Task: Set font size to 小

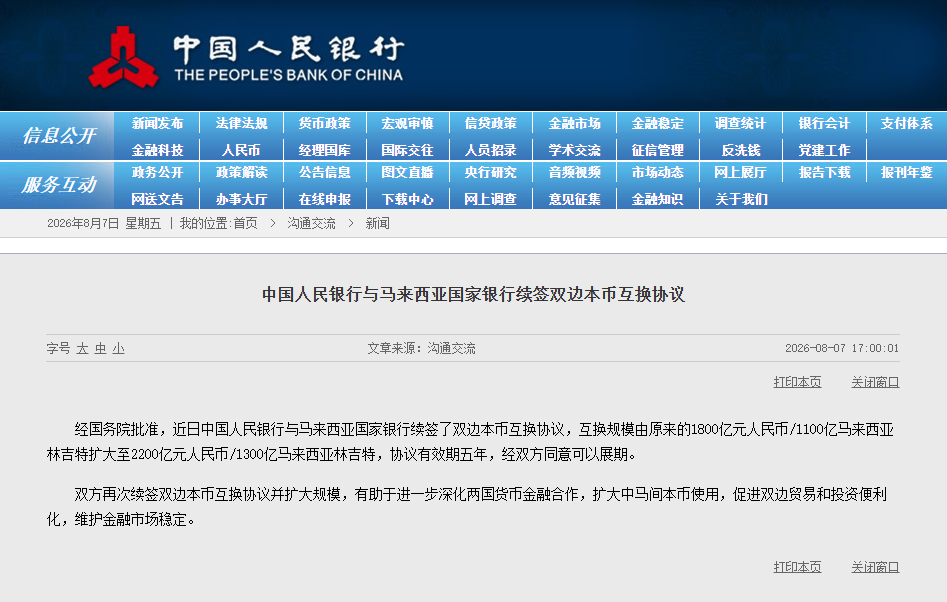Action: coord(118,349)
